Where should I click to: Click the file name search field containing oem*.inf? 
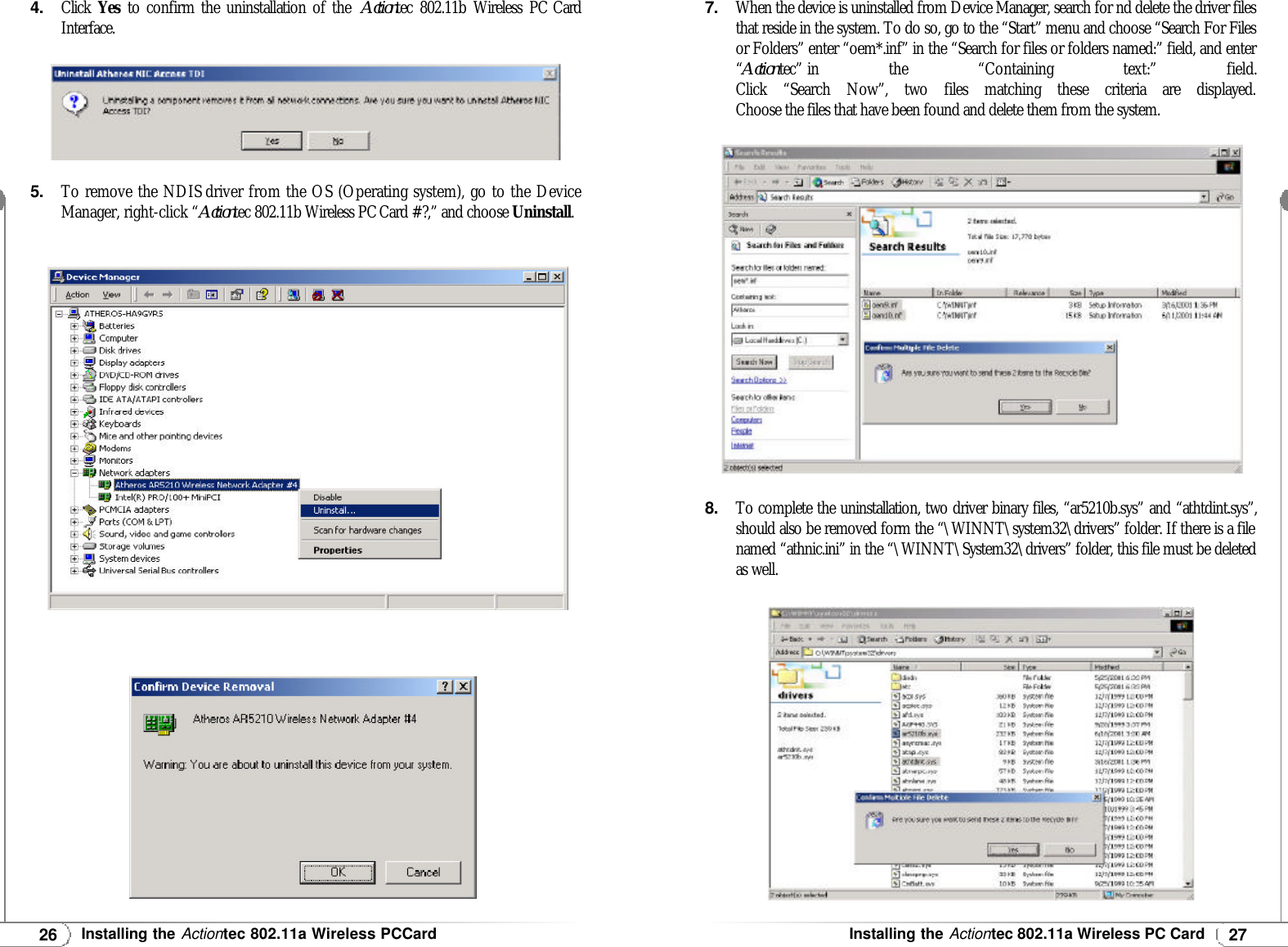[x=789, y=281]
